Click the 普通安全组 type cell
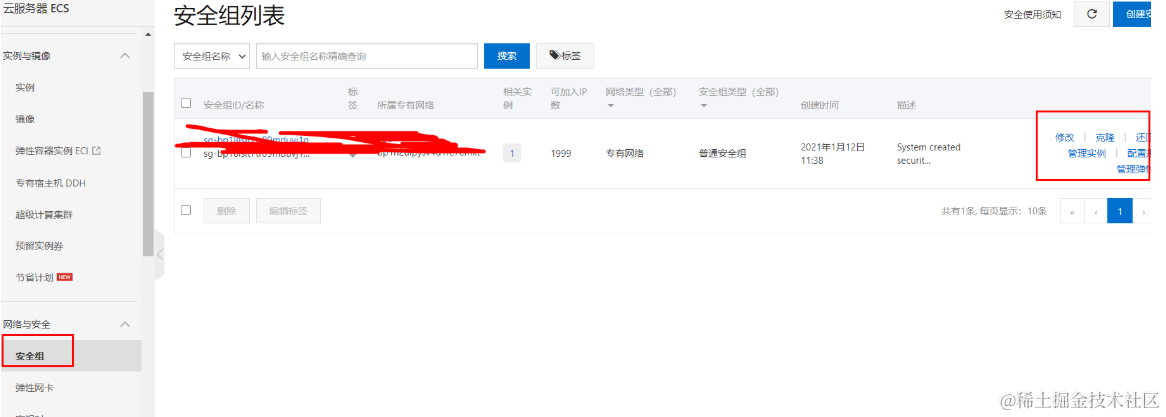The width and height of the screenshot is (1166, 417). coord(722,154)
